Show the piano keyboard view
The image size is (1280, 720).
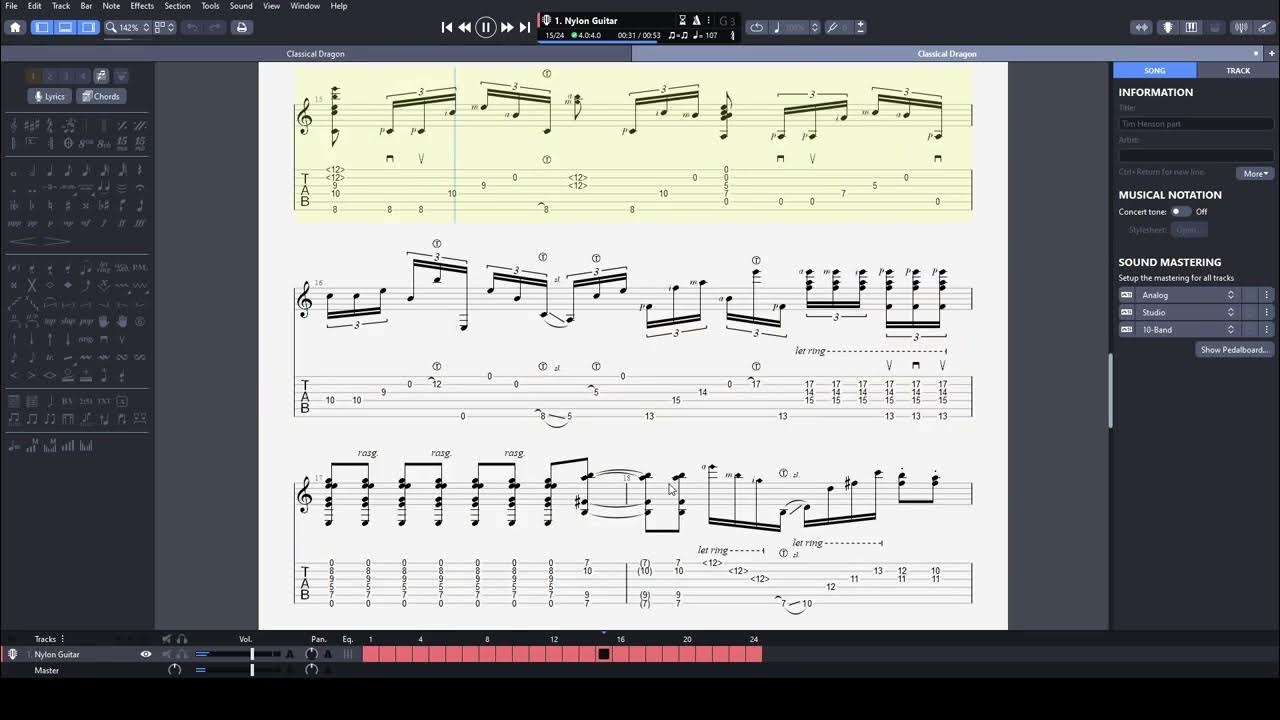coord(1191,27)
